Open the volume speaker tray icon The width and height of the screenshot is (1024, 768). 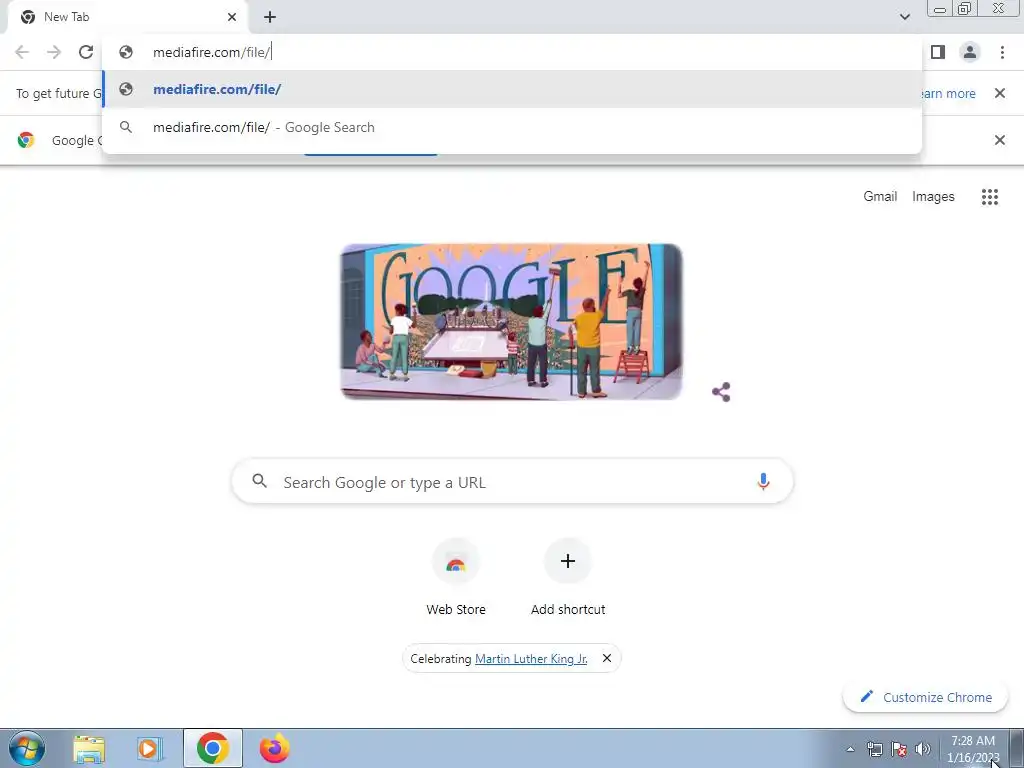point(923,749)
